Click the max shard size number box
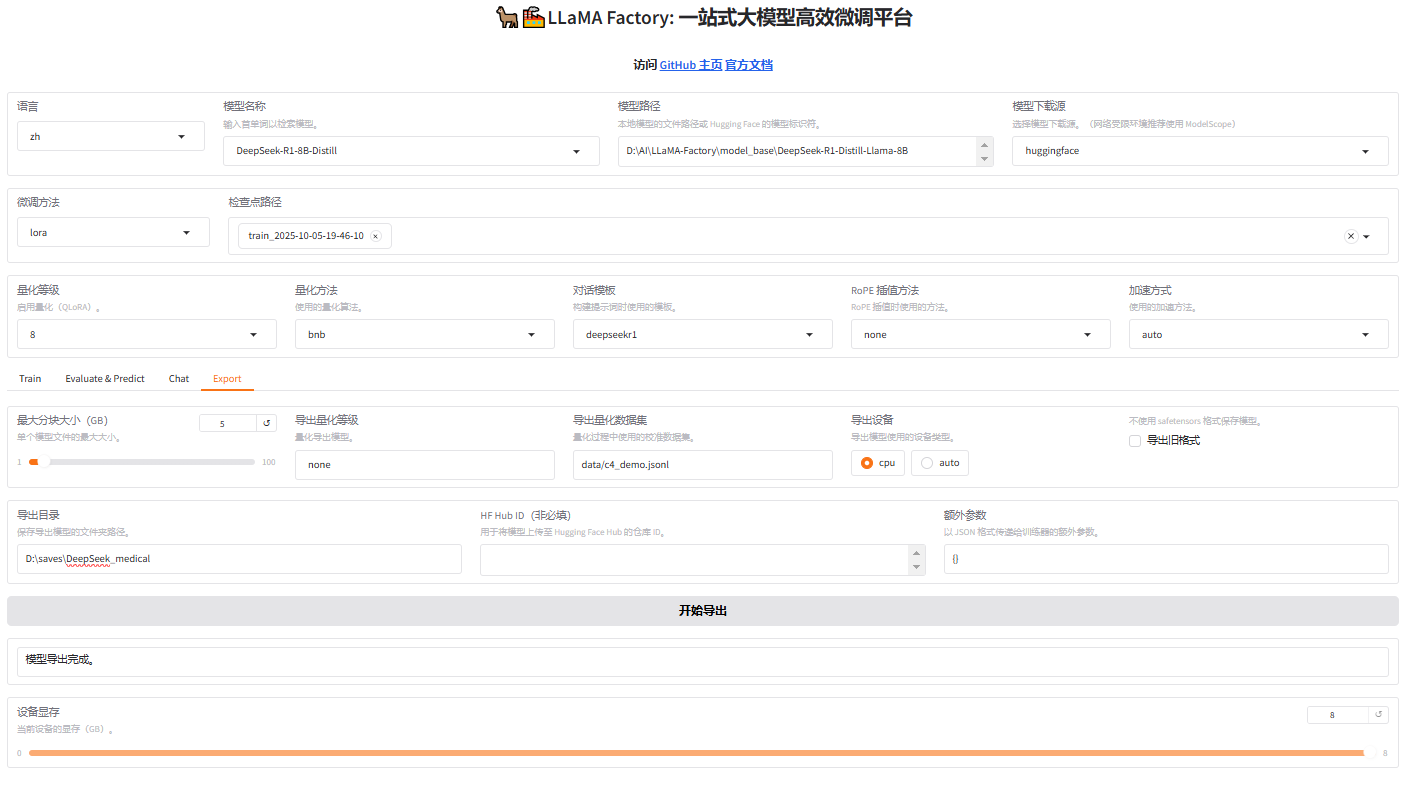The width and height of the screenshot is (1409, 787). (x=228, y=423)
